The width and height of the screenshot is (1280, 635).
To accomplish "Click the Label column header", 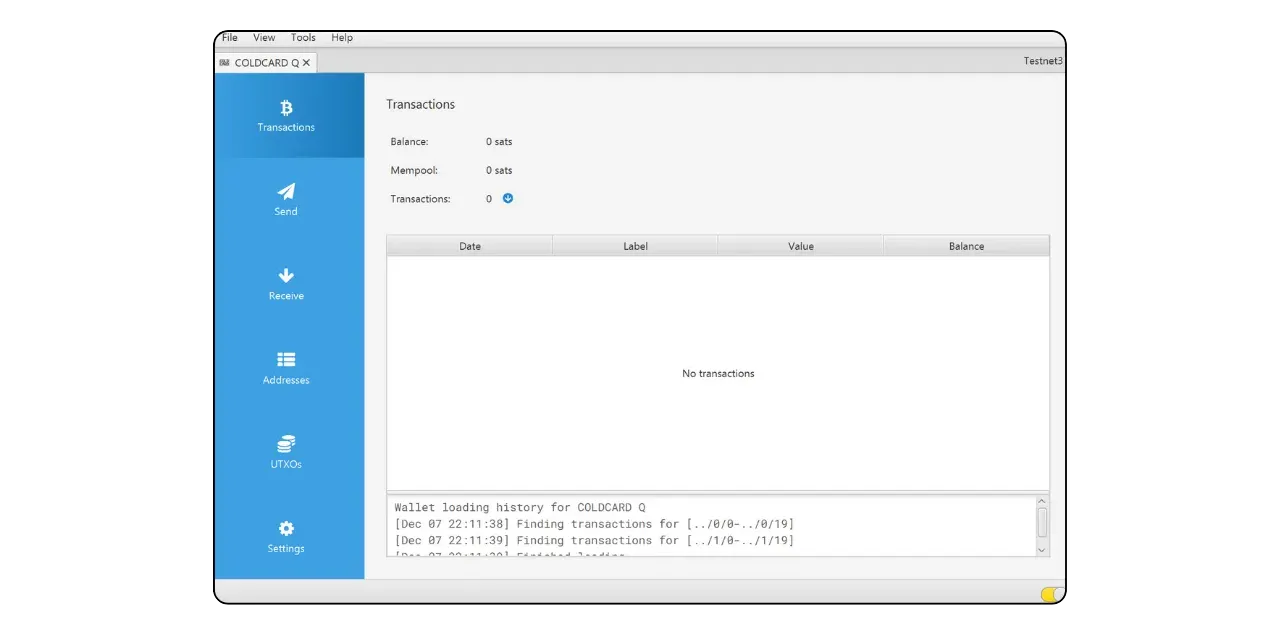I will pyautogui.click(x=635, y=246).
